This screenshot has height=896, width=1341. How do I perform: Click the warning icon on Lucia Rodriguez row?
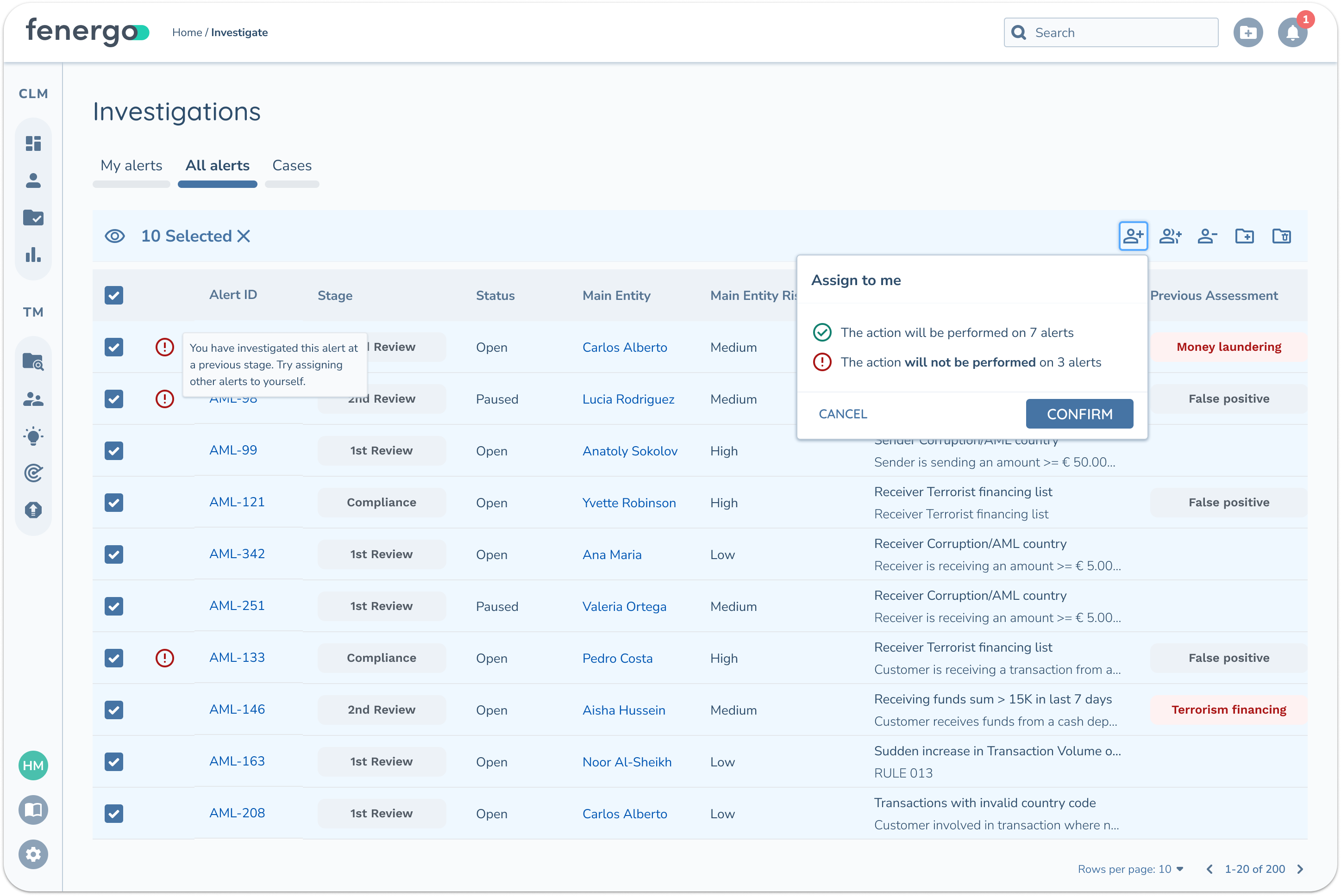coord(165,399)
